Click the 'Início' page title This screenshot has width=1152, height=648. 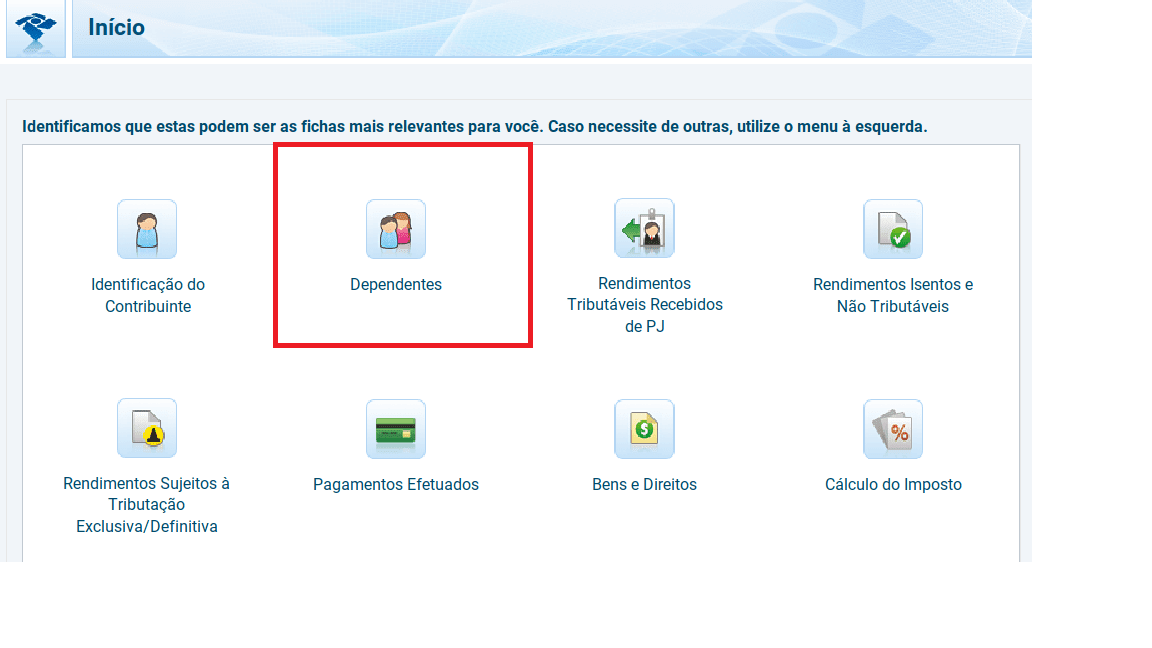[116, 28]
